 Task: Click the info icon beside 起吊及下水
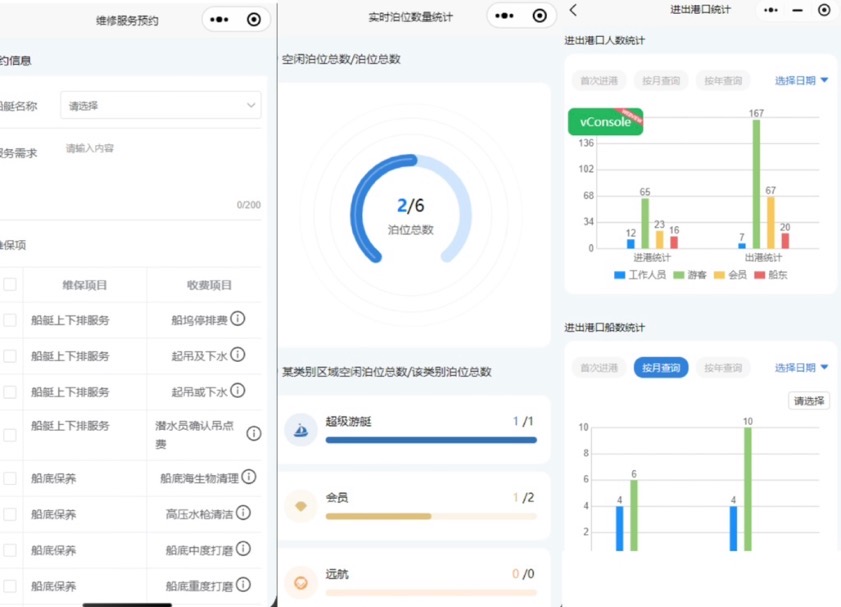[238, 356]
